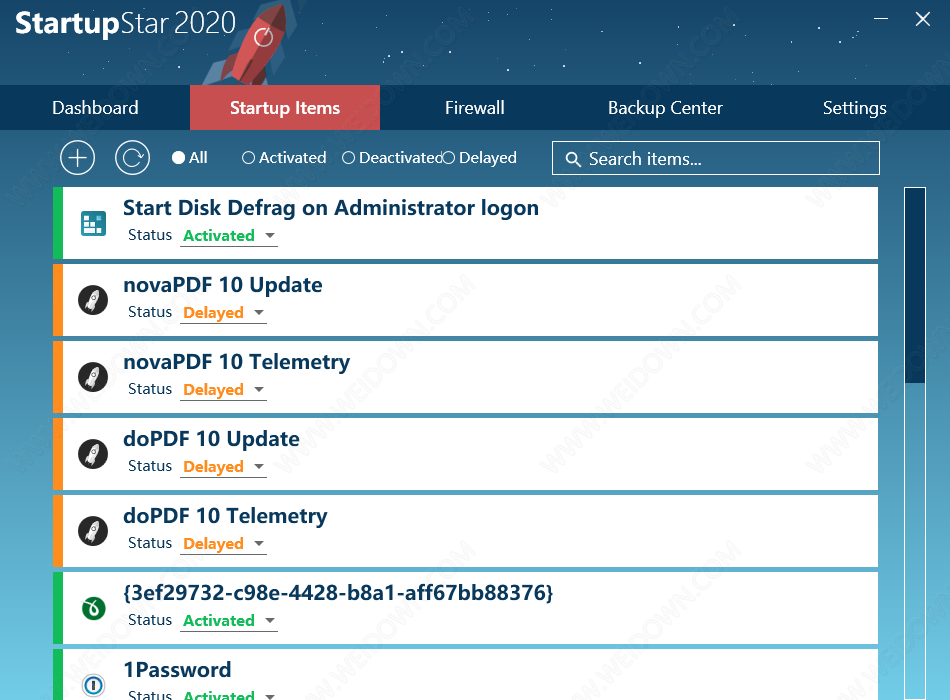The image size is (950, 700).
Task: Open the Backup Center tab
Action: tap(665, 108)
